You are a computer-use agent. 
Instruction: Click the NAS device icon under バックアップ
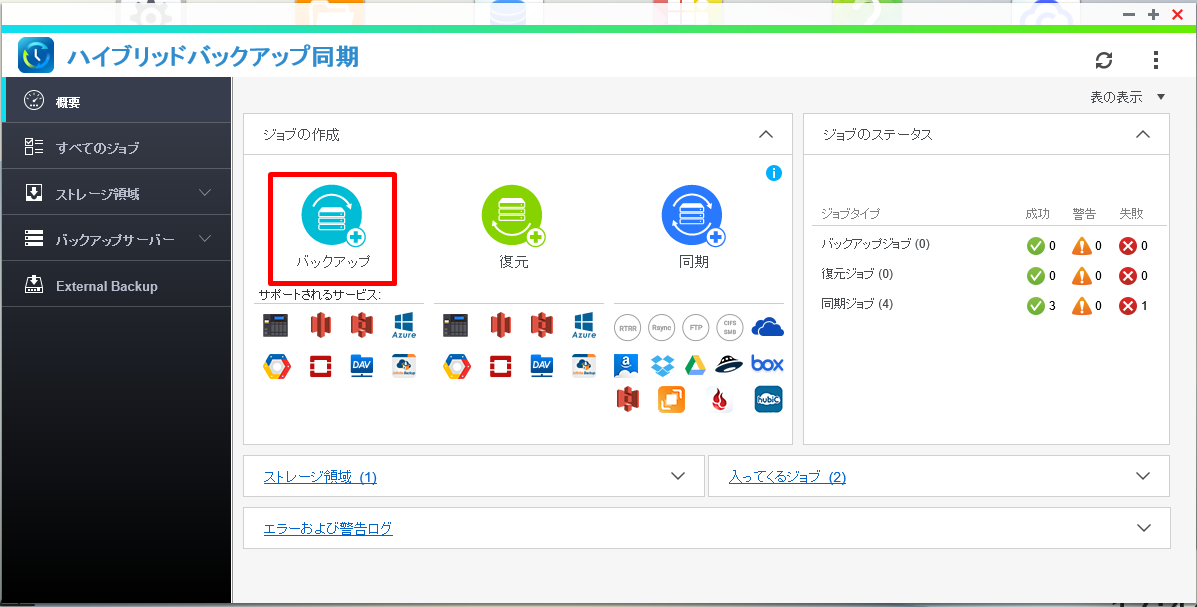click(276, 325)
